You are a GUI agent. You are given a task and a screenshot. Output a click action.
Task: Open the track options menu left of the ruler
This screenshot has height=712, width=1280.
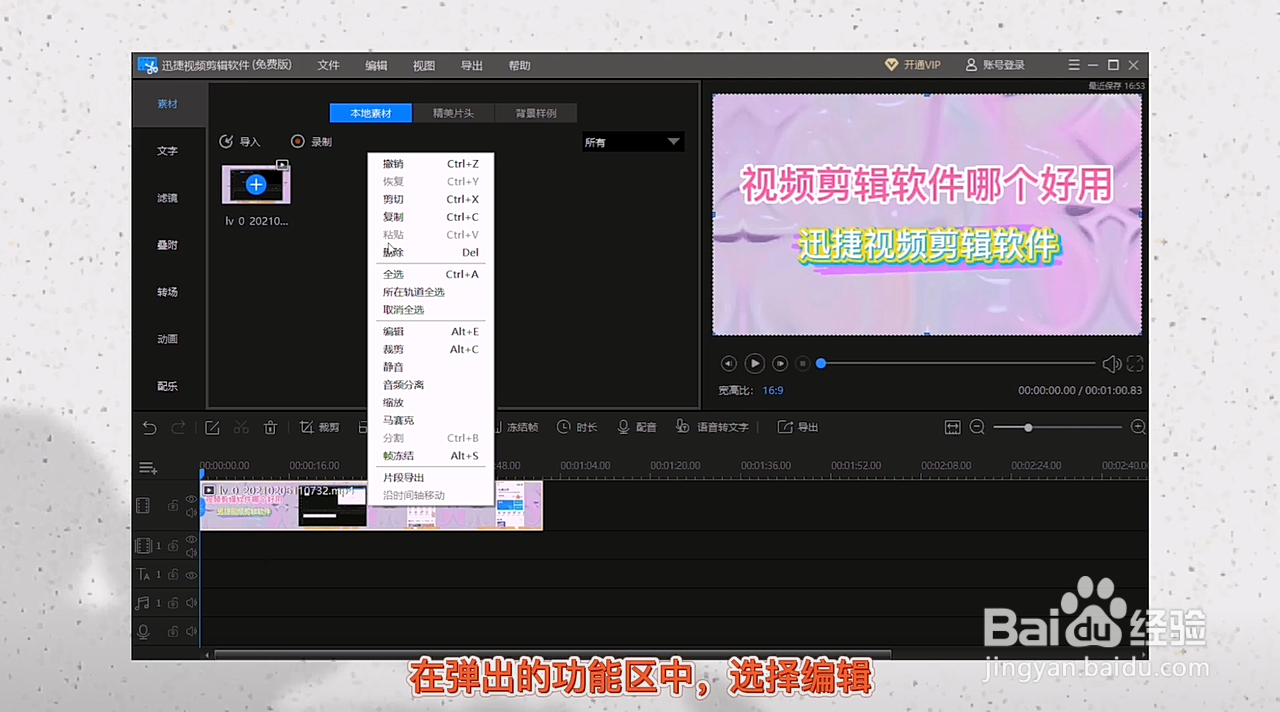click(147, 466)
